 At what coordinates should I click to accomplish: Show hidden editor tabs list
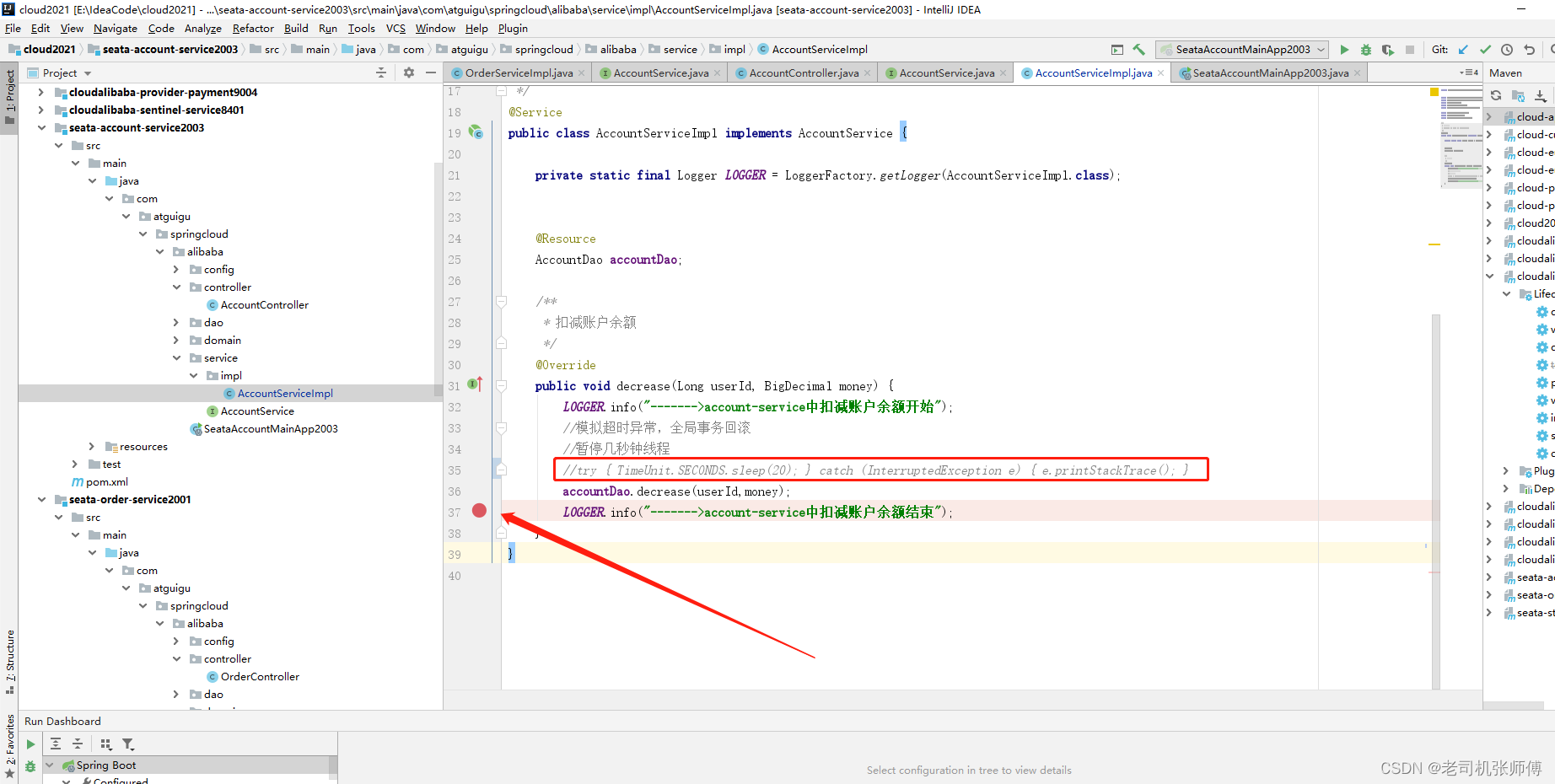(x=1469, y=73)
